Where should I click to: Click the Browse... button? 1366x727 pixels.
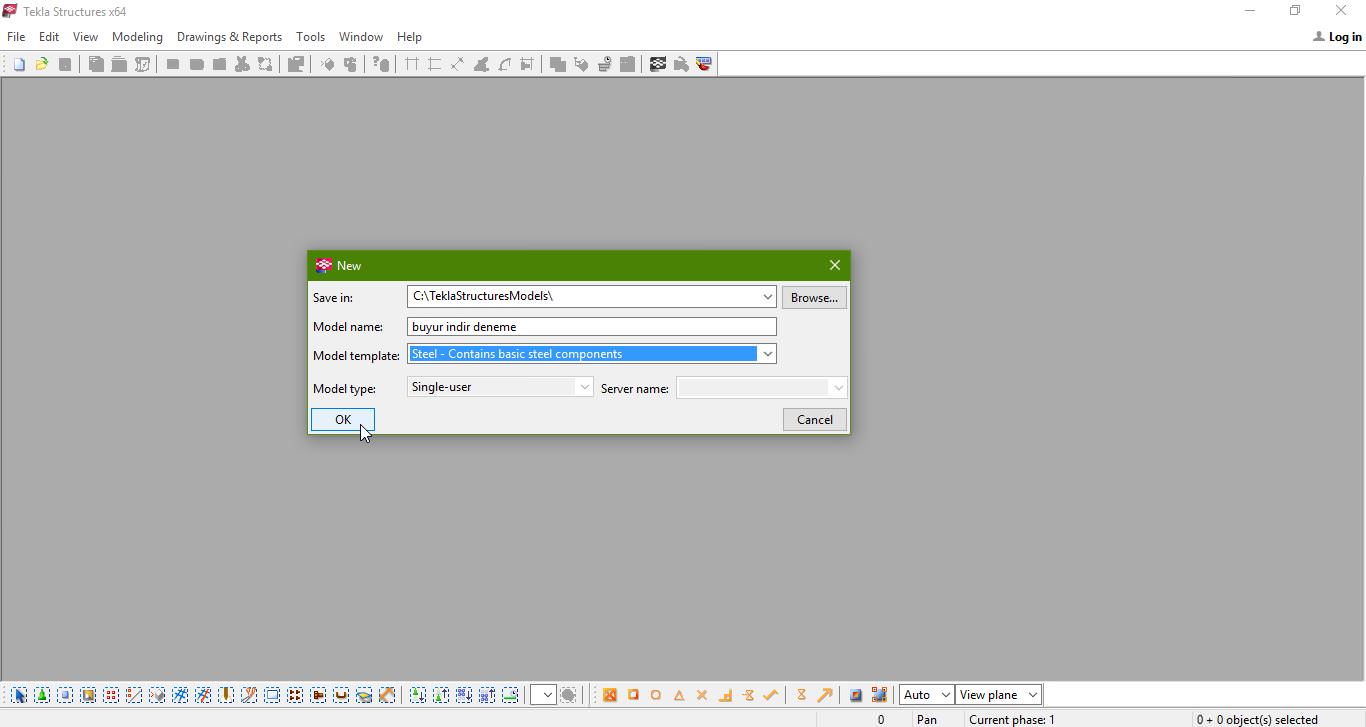[814, 298]
